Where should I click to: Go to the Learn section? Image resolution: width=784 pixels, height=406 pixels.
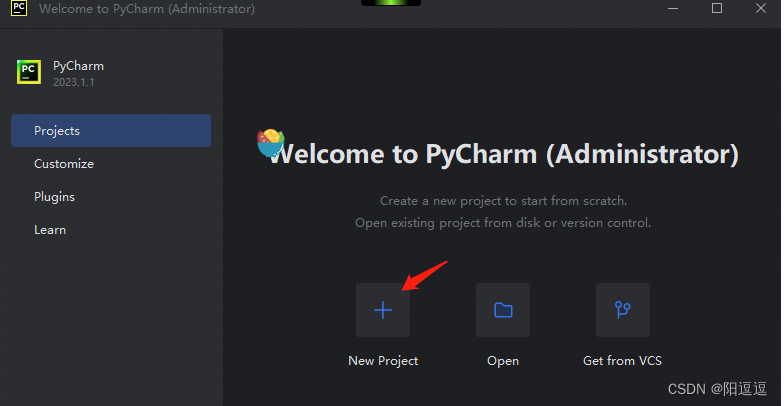point(50,230)
